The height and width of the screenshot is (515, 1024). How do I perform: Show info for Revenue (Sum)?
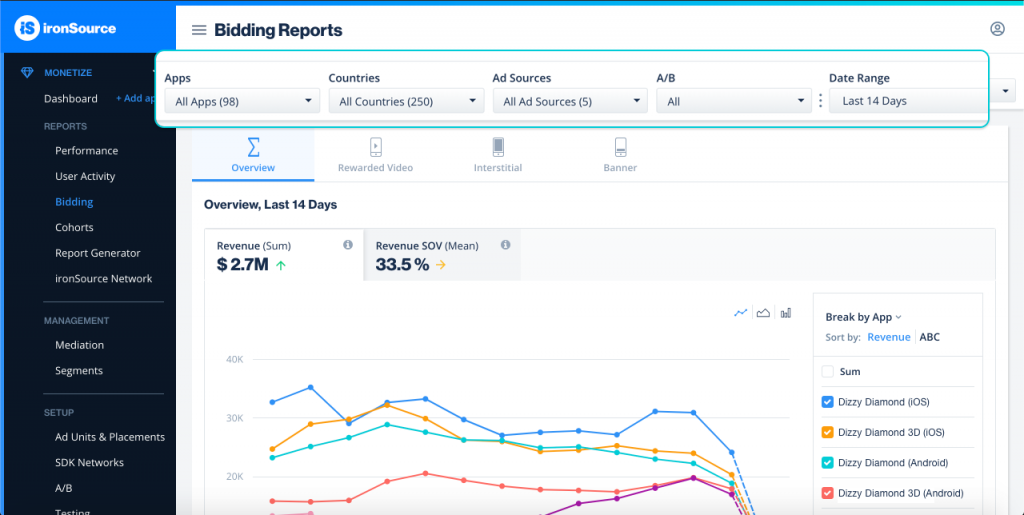(348, 245)
